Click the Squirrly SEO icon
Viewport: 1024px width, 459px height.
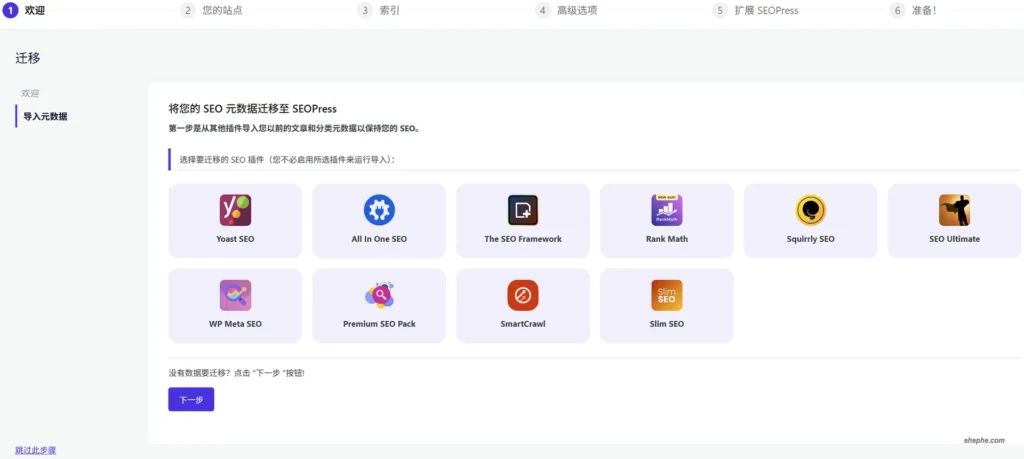pyautogui.click(x=810, y=210)
